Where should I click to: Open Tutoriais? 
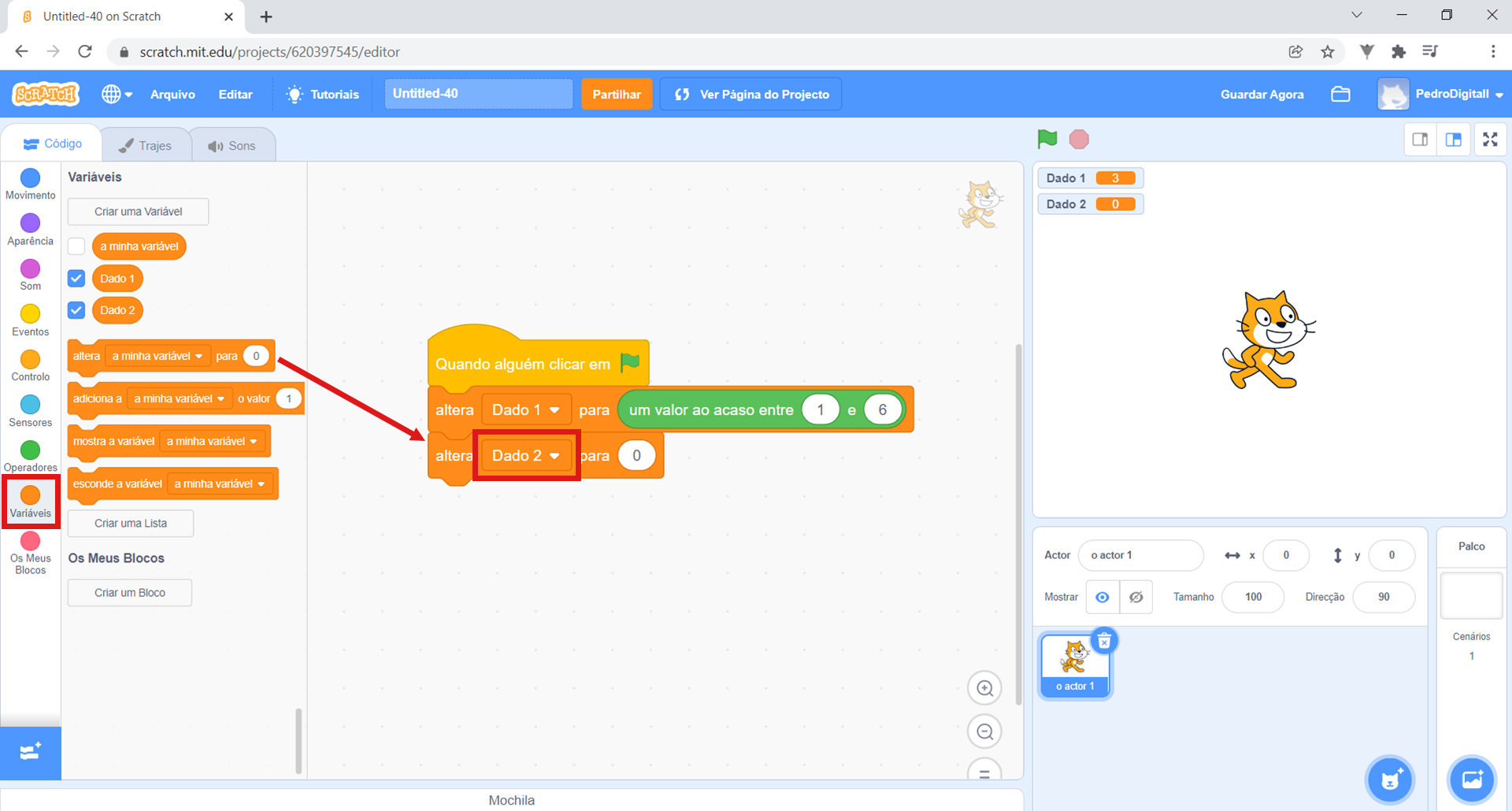323,94
